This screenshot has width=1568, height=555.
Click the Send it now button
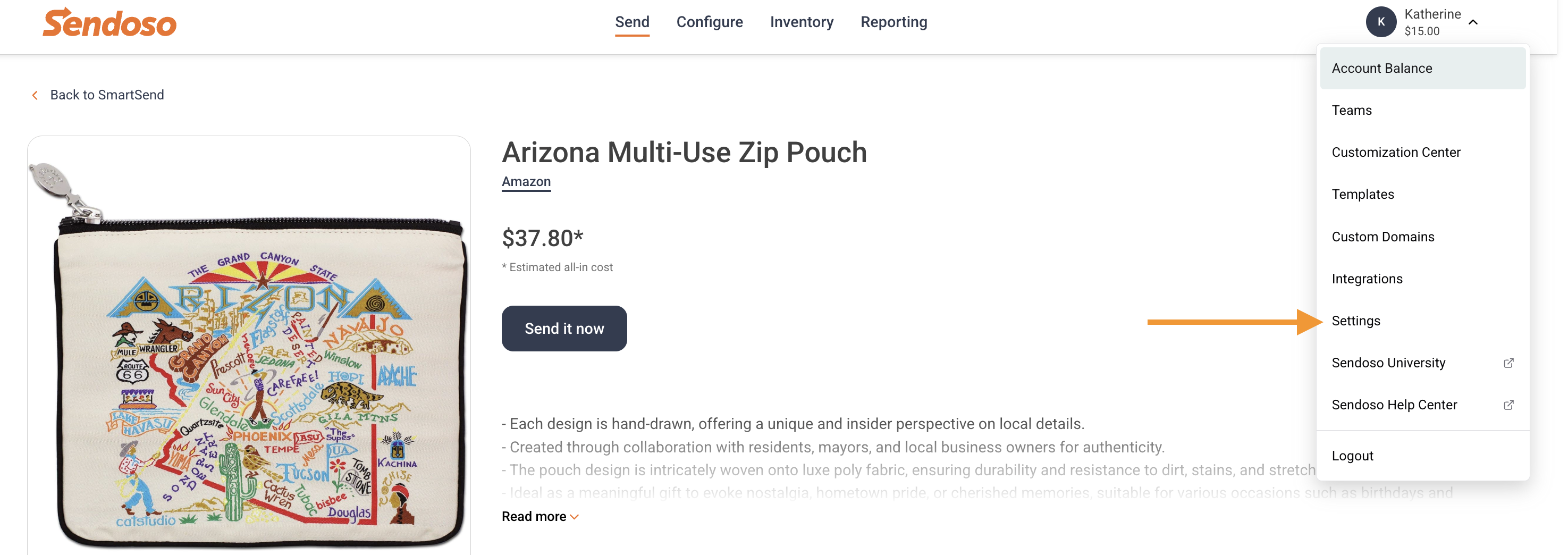click(563, 329)
